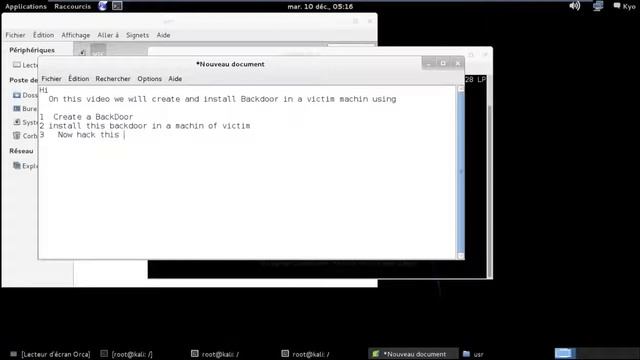
Task: Open the network Explorer icon under Réseau
Action: coord(16,165)
